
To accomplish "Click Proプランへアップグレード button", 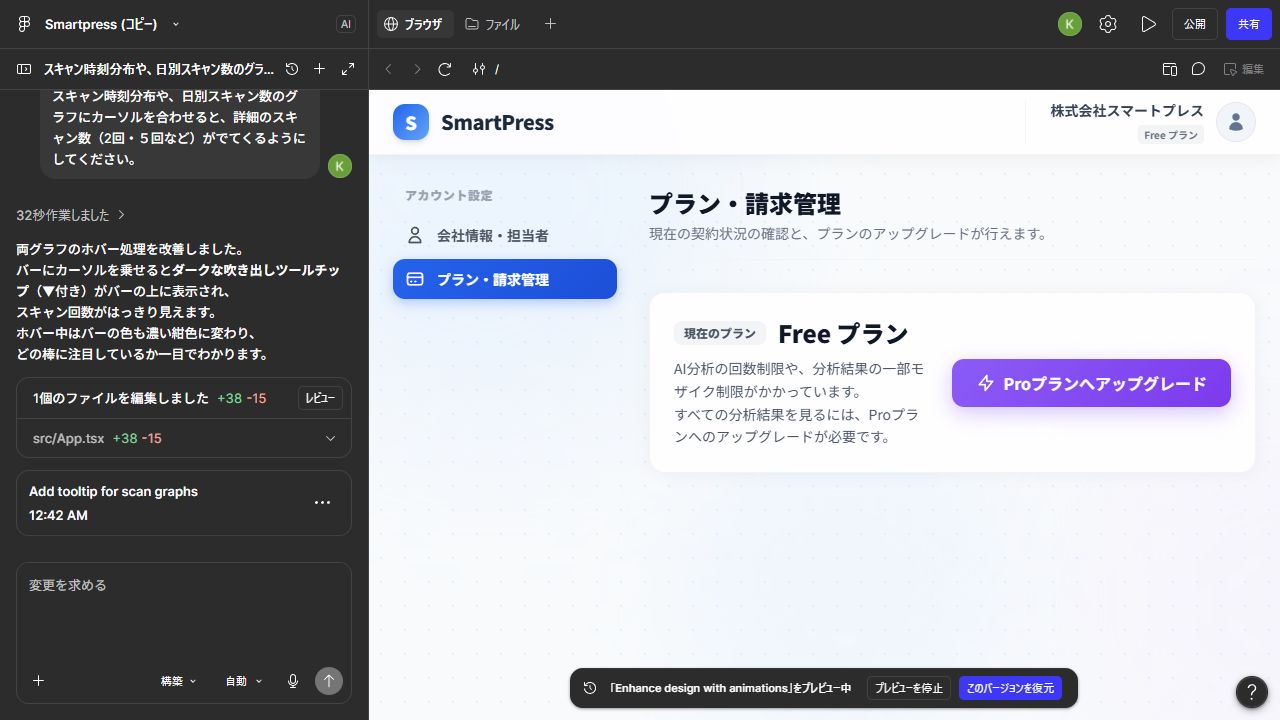I will click(x=1091, y=383).
